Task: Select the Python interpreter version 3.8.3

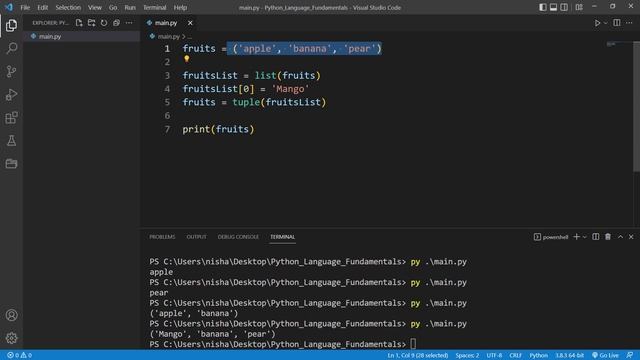Action: pos(569,355)
